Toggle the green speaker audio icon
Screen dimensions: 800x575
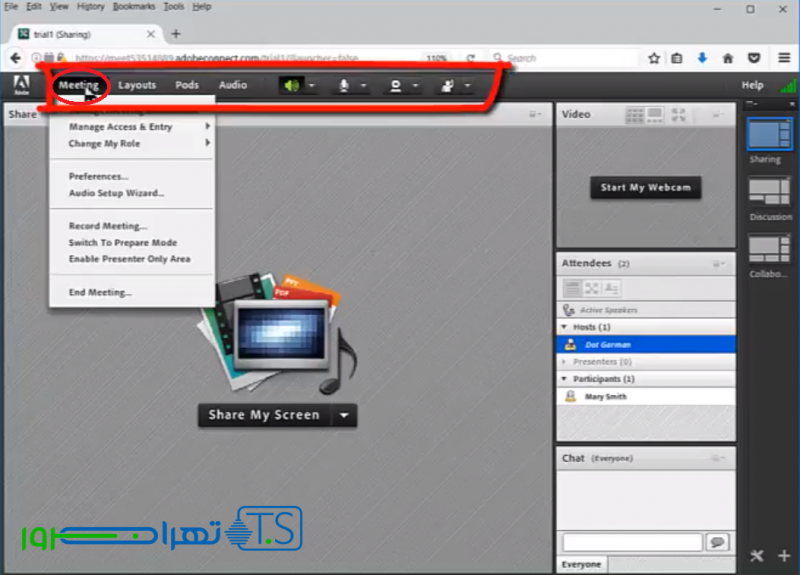tap(291, 86)
